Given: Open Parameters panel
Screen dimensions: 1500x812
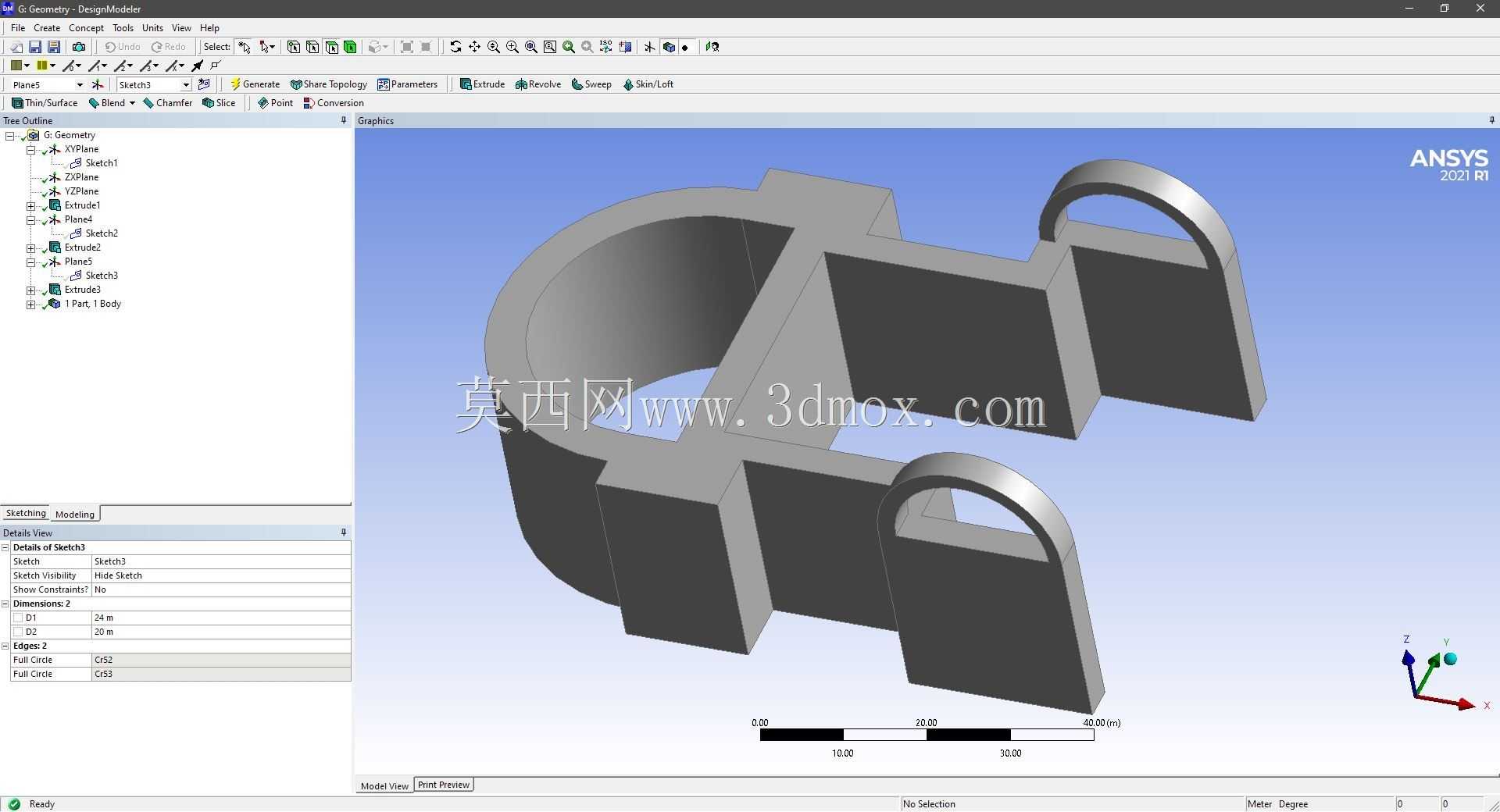Looking at the screenshot, I should (x=407, y=84).
